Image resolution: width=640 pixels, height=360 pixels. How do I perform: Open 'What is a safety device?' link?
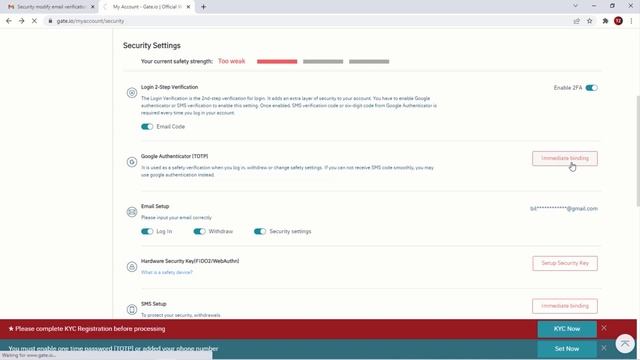coord(167,272)
